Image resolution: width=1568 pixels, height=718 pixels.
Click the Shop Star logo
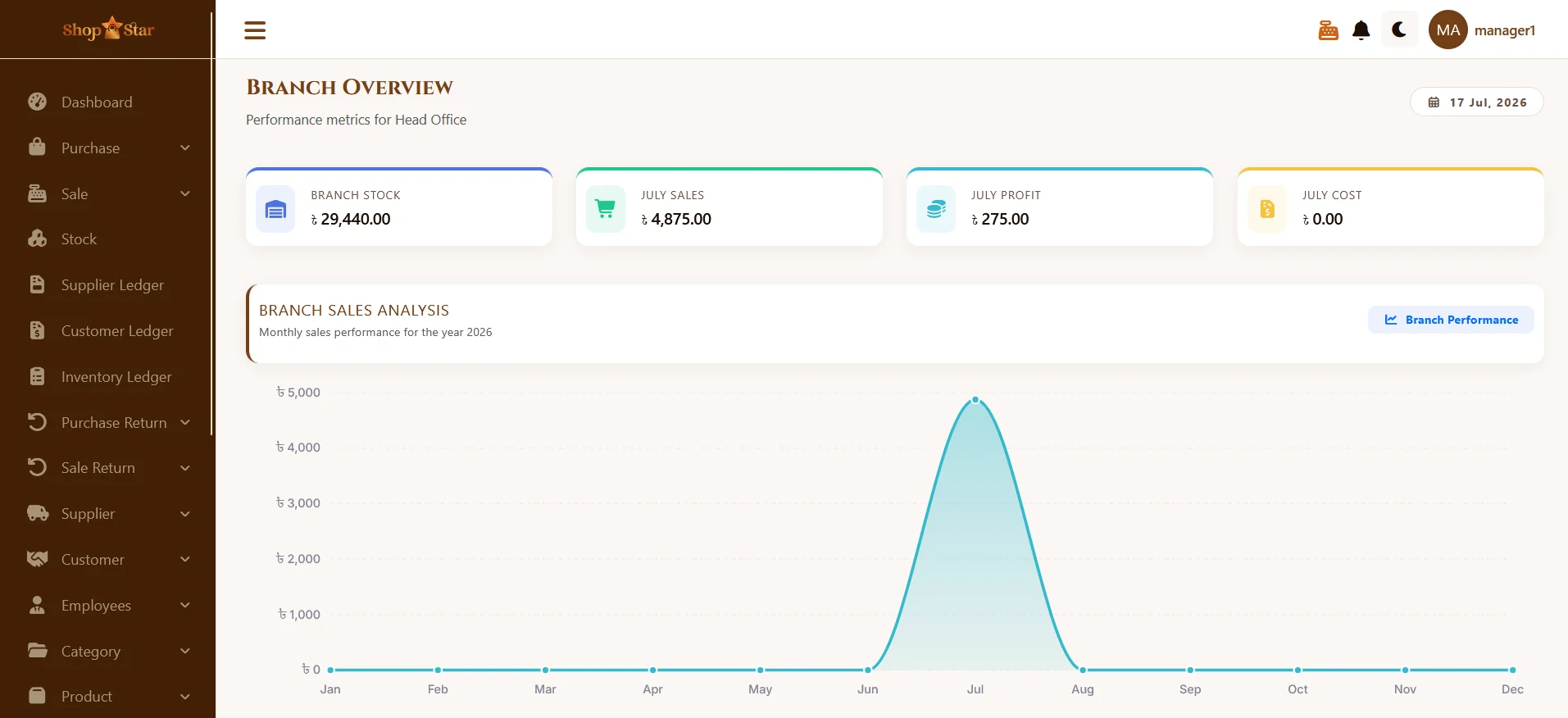coord(108,30)
